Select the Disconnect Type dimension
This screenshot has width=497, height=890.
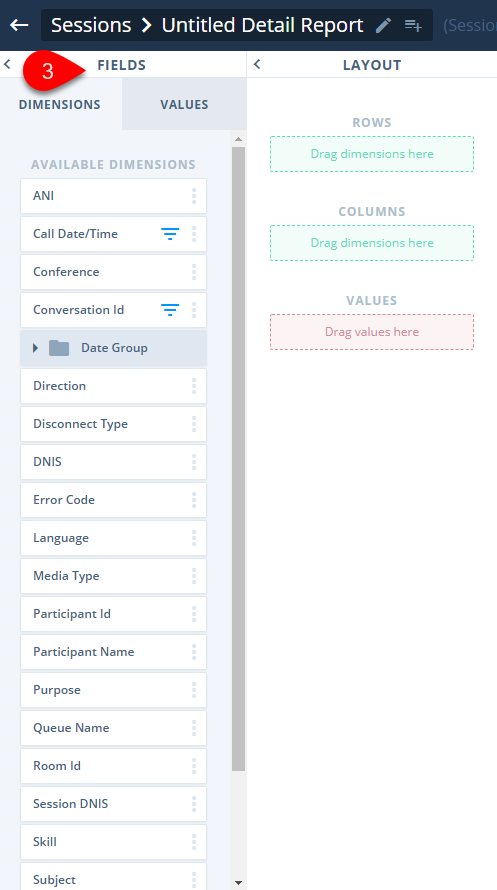coord(113,424)
